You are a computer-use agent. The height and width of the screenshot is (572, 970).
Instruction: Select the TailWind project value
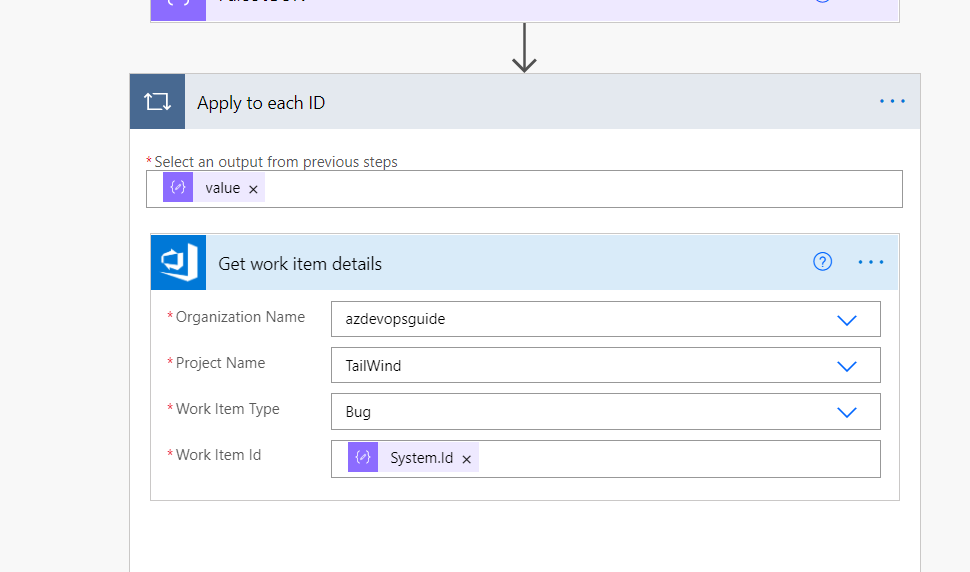373,365
